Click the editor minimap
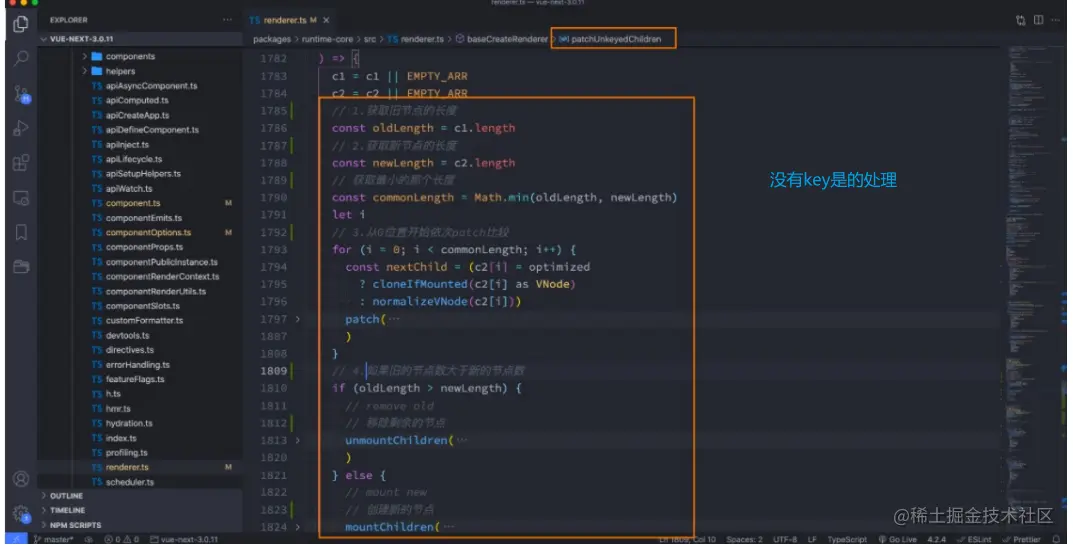Viewport: 1073px width, 545px height. pyautogui.click(x=1031, y=288)
